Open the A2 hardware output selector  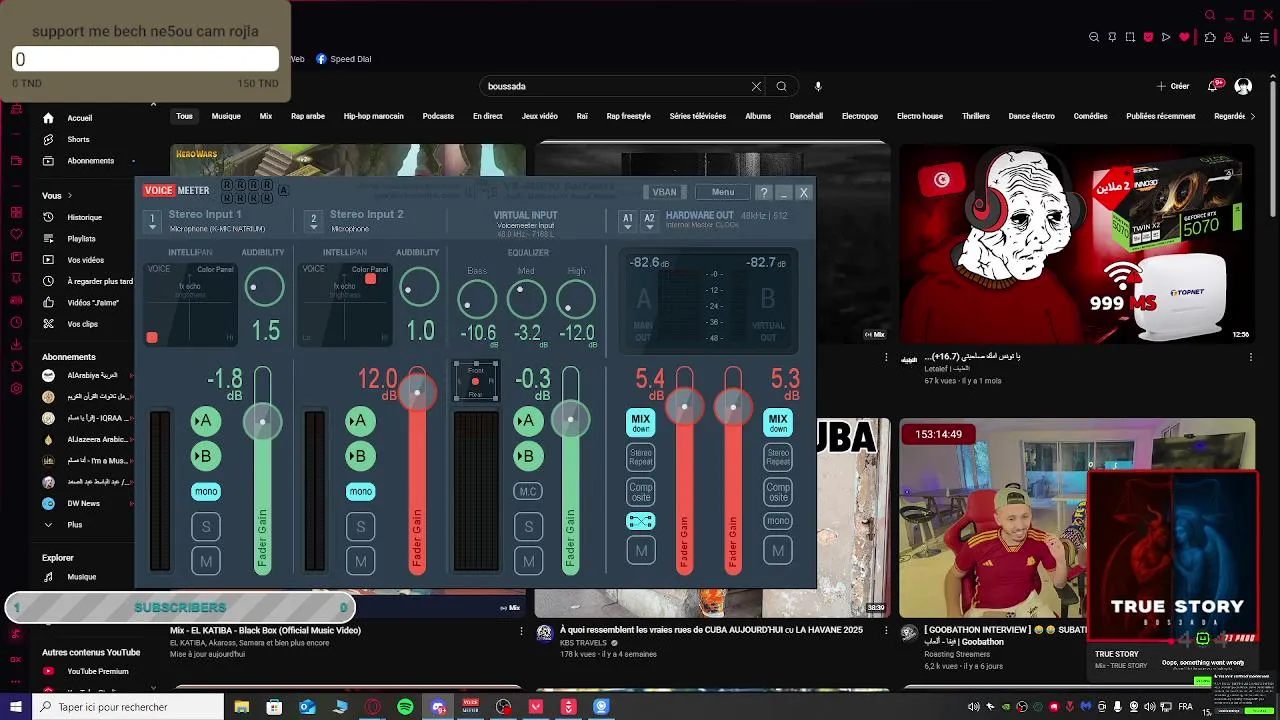coord(649,220)
